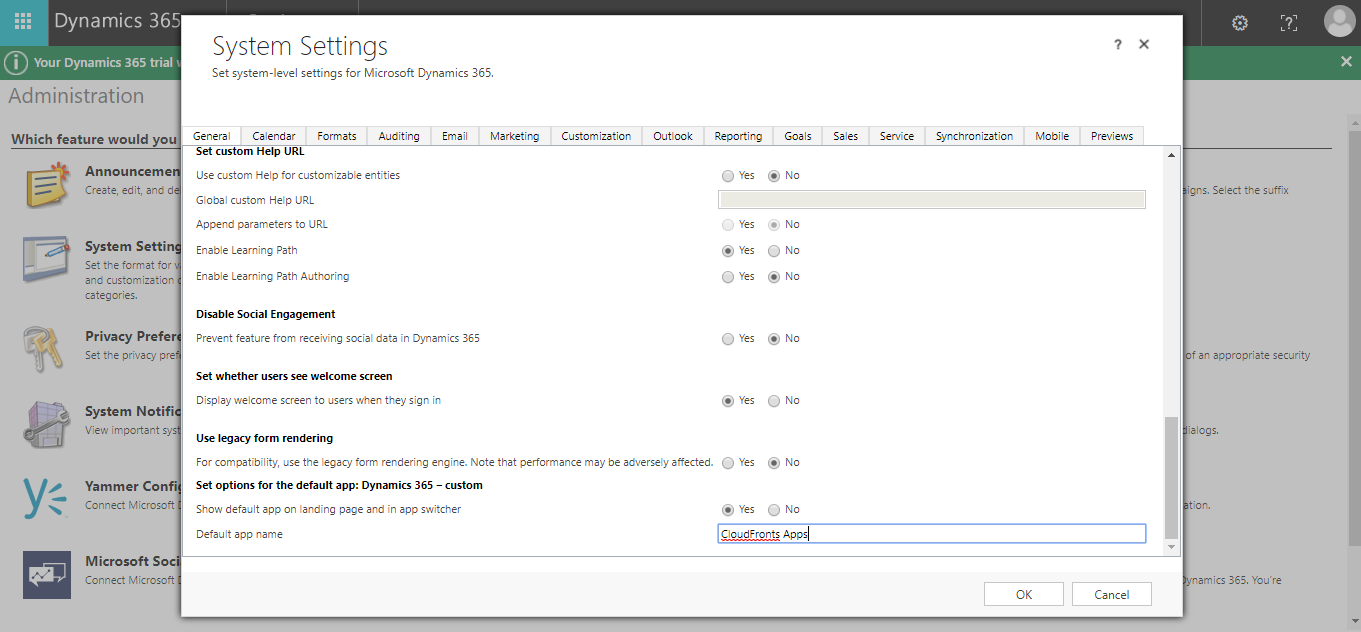
Task: Select the Customization tab
Action: (x=596, y=136)
